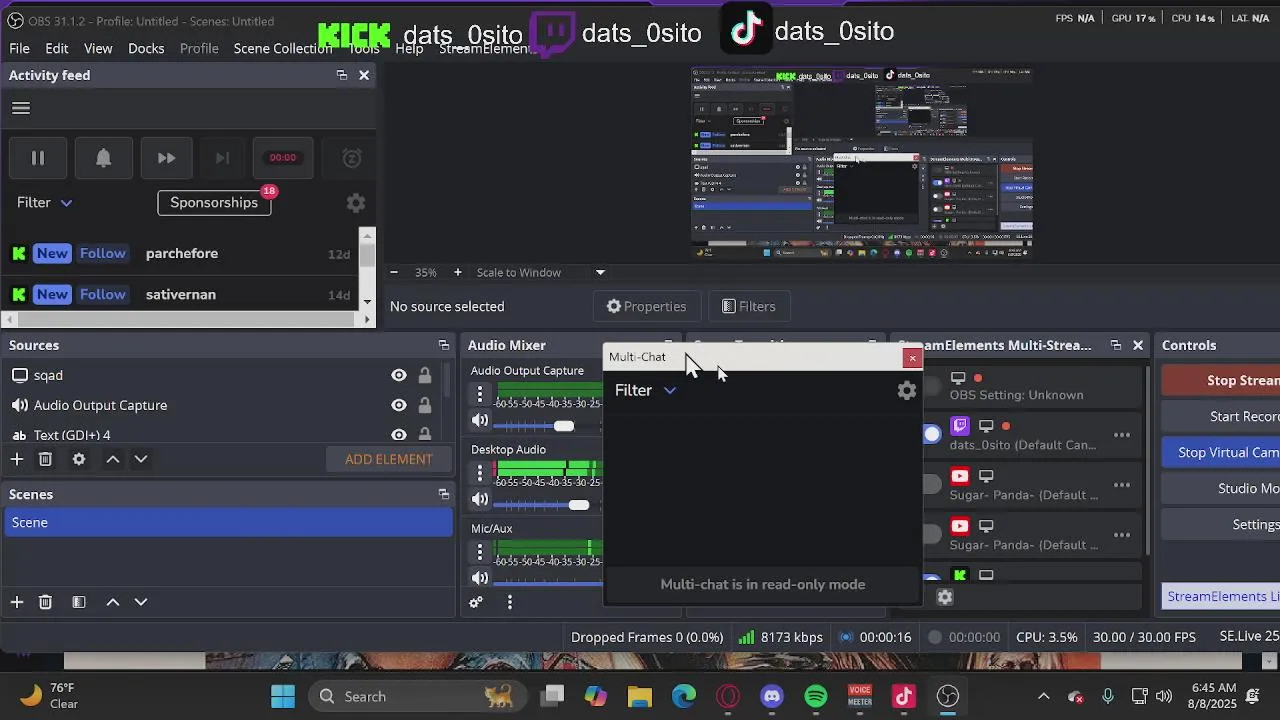Float the Sources dock
Image resolution: width=1280 pixels, height=720 pixels.
pyautogui.click(x=444, y=345)
